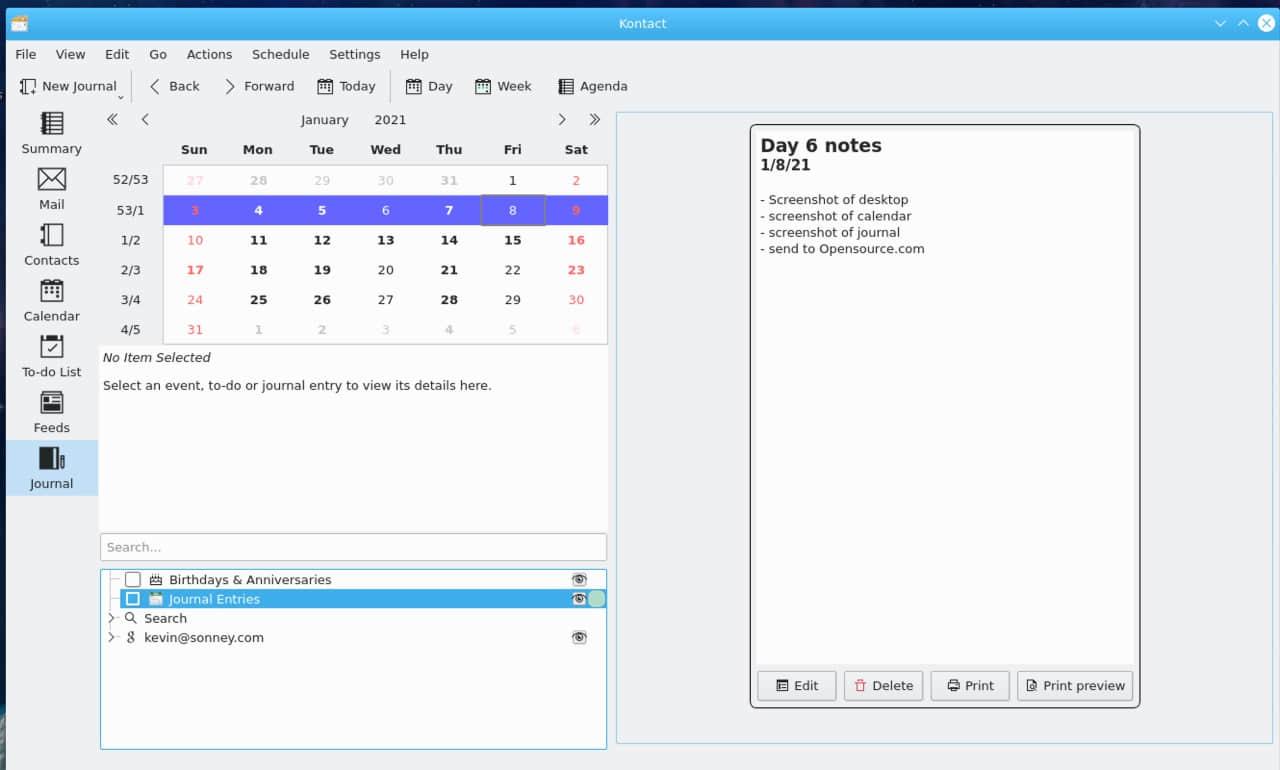1280x770 pixels.
Task: Open the Schedule menu
Action: (x=280, y=54)
